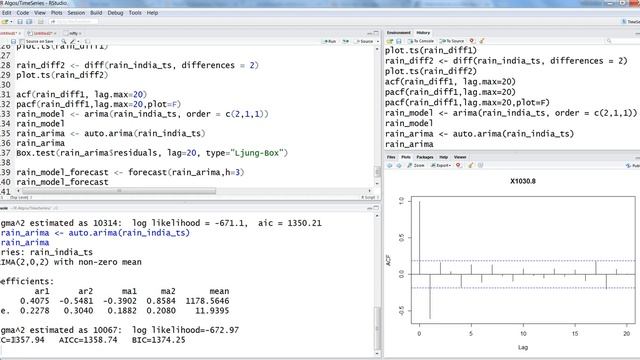This screenshot has height=360, width=640.
Task: Click the Find/Replace magnifier icon in editor
Action: (x=64, y=41)
